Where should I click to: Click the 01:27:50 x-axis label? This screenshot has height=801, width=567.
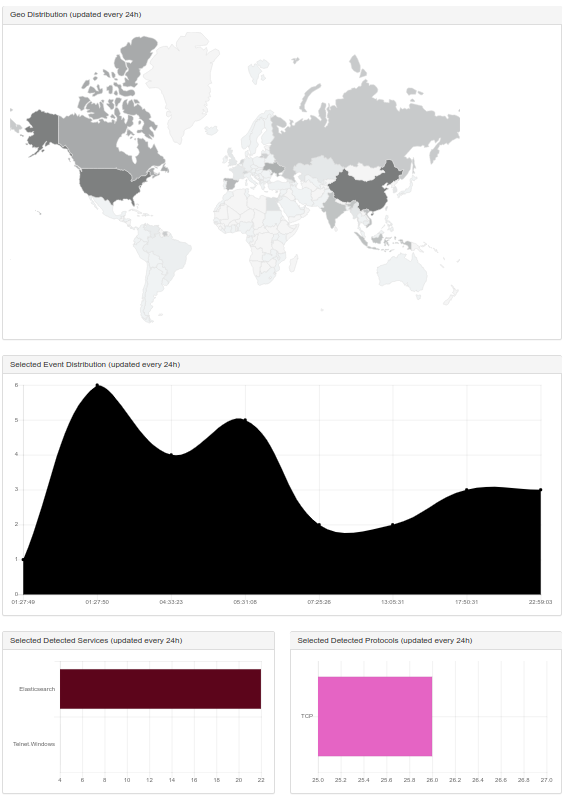pyautogui.click(x=97, y=602)
